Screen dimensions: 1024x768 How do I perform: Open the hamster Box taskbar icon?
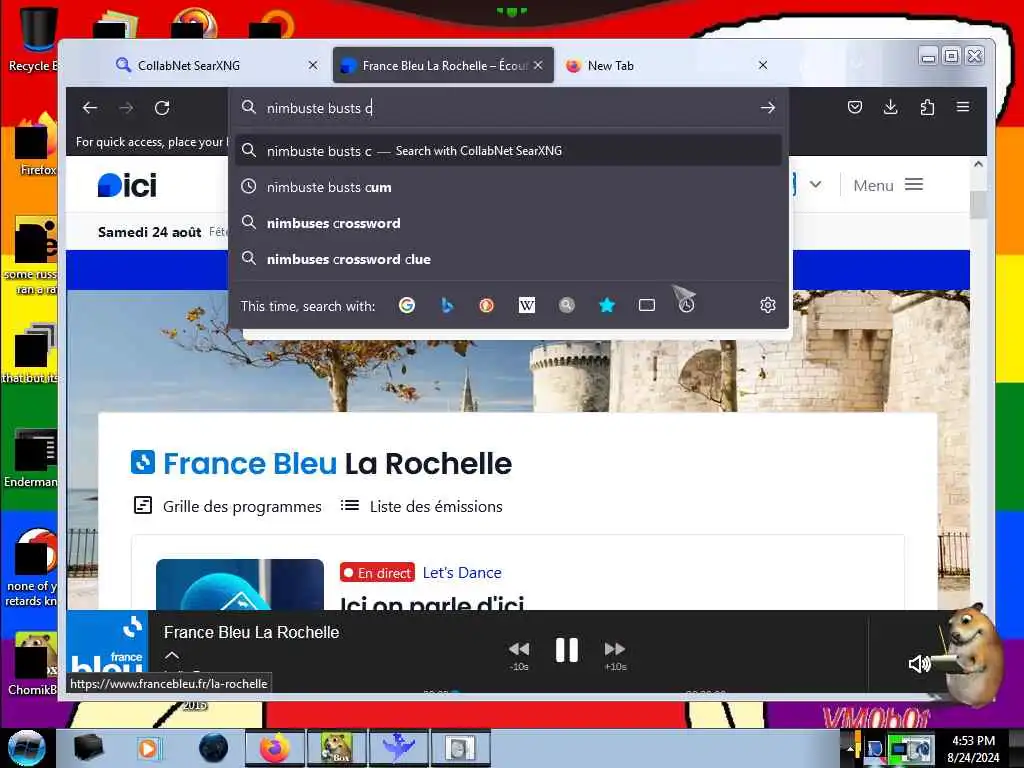[336, 748]
